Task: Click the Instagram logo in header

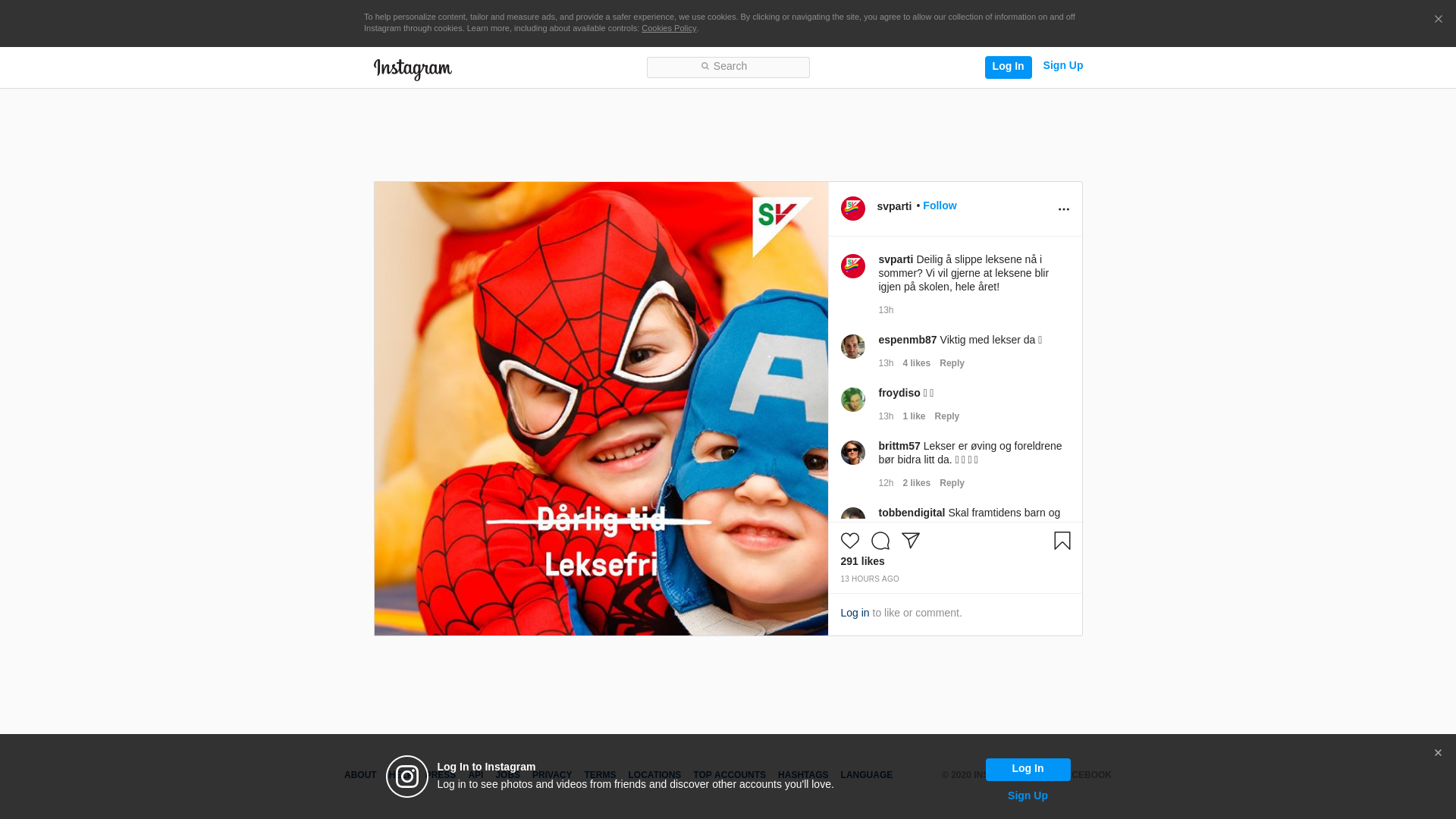Action: [413, 69]
